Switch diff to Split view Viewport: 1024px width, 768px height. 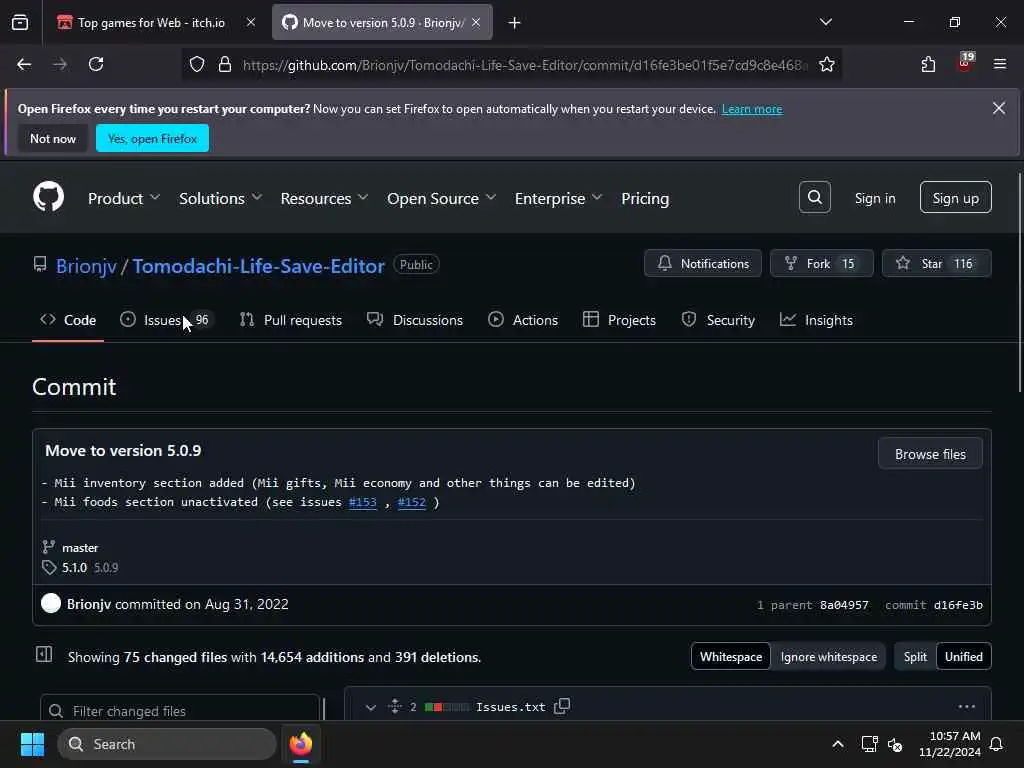point(915,656)
